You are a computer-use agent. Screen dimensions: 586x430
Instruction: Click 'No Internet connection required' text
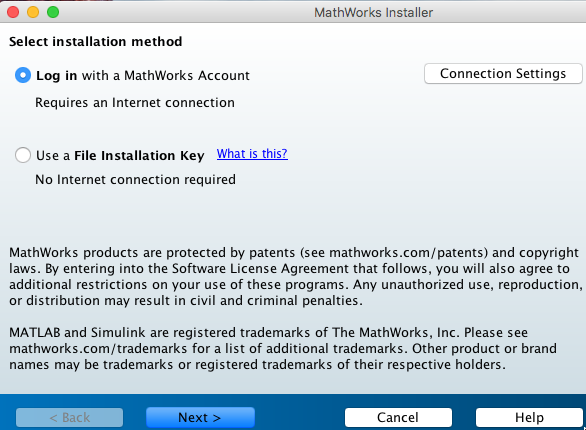[136, 180]
